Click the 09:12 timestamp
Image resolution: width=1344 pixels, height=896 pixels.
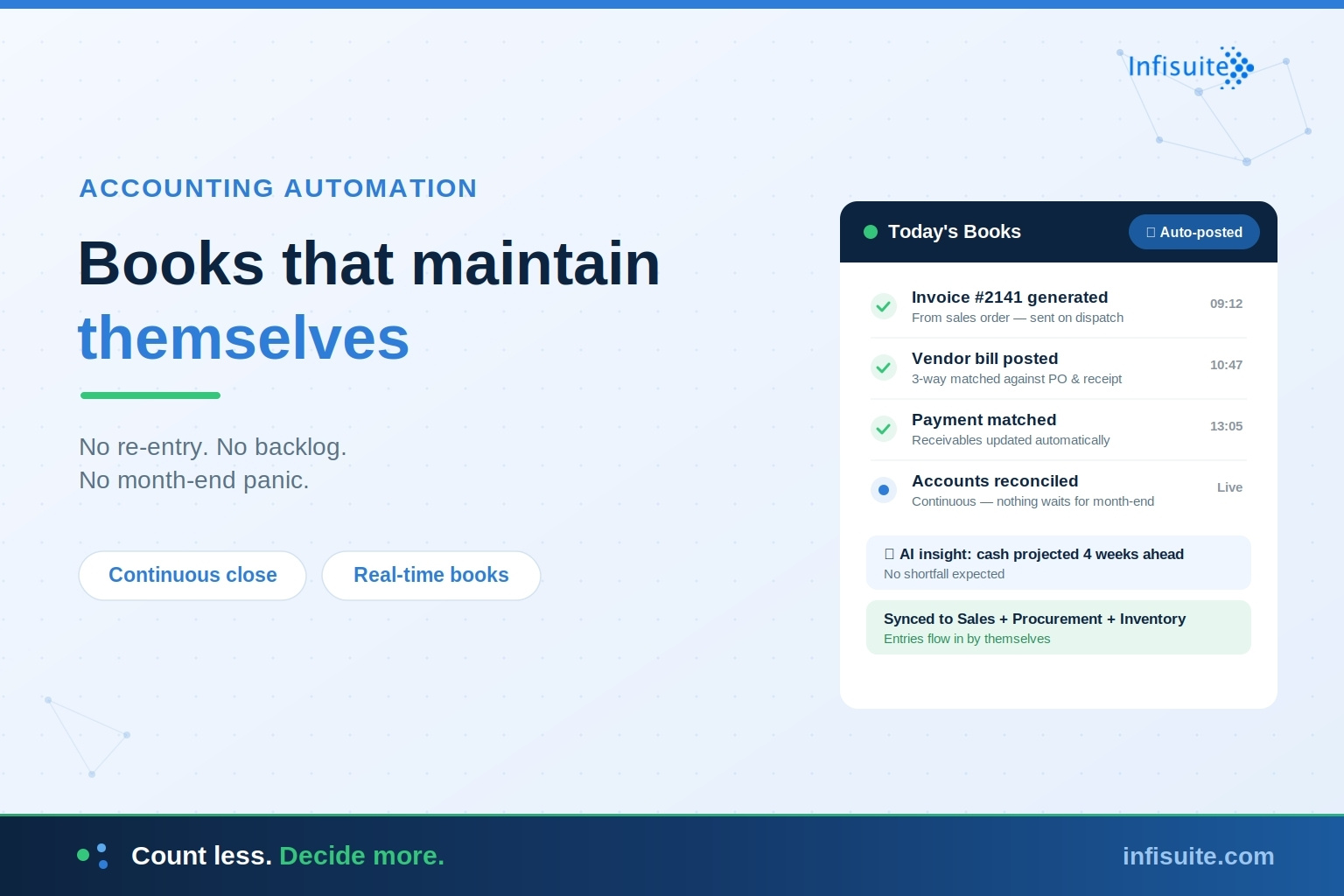1226,304
